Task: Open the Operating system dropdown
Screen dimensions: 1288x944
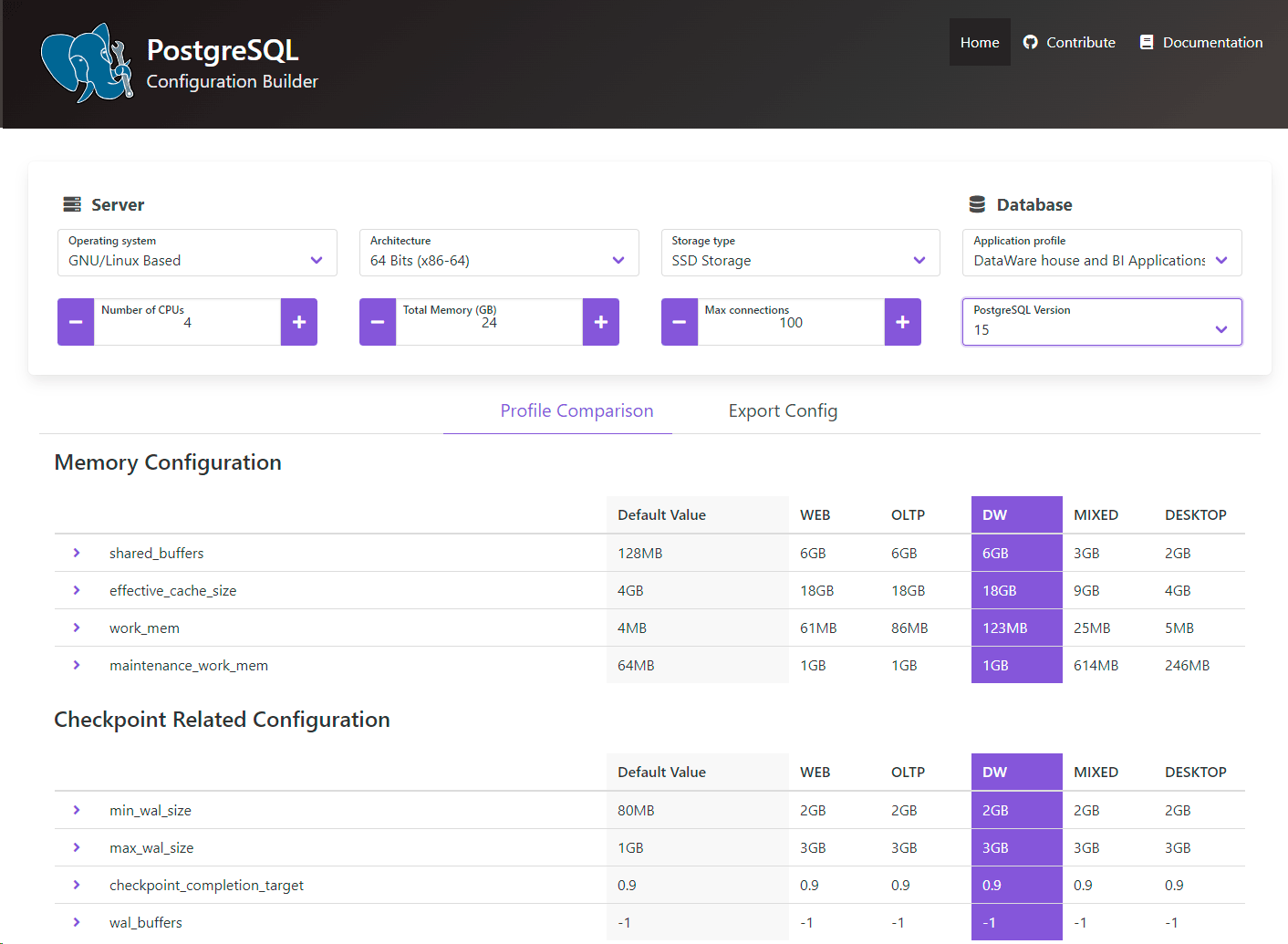Action: (196, 253)
